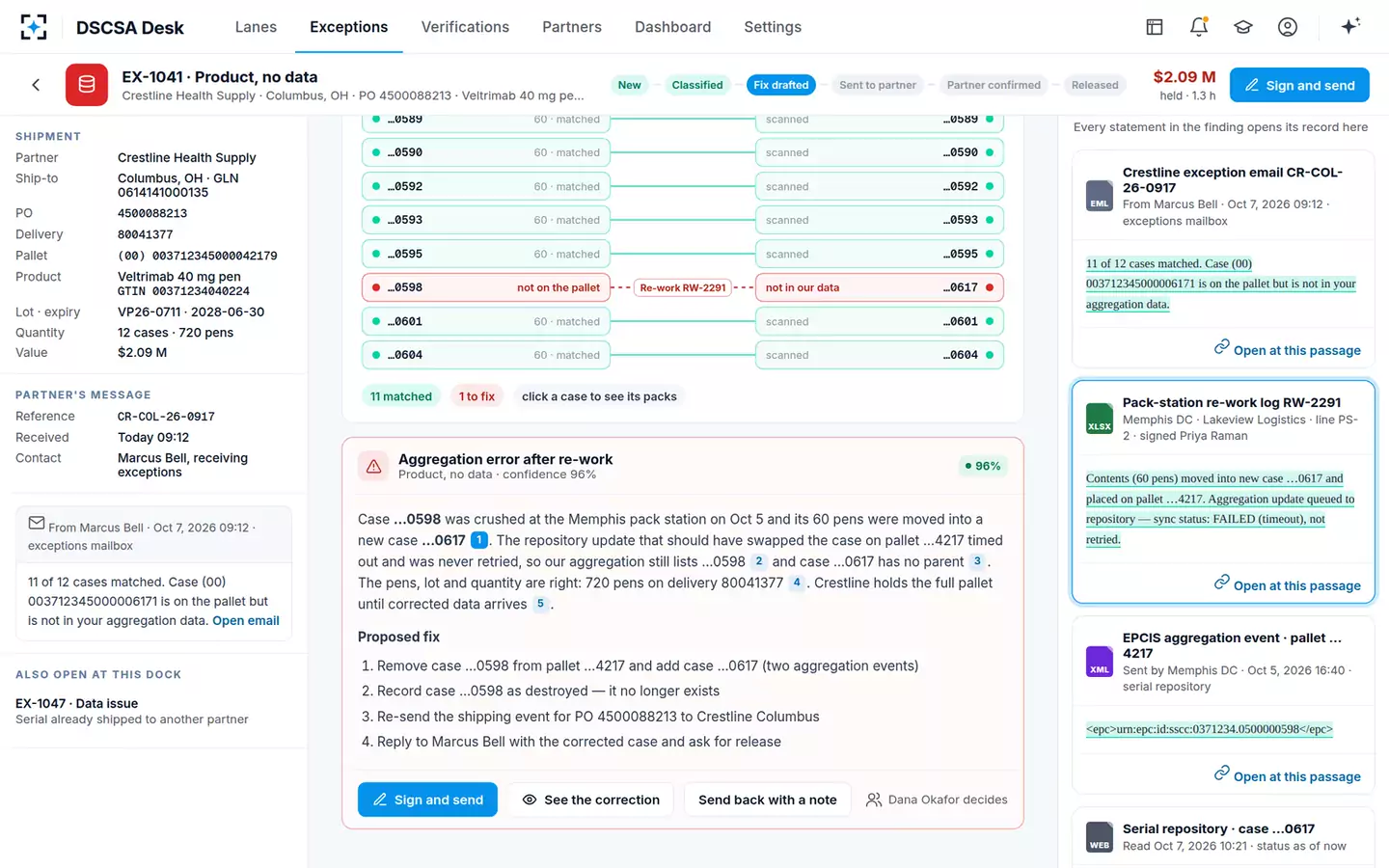Screen dimensions: 1389x868
Task: Open the sparkle assistant icon
Action: pyautogui.click(x=1350, y=26)
